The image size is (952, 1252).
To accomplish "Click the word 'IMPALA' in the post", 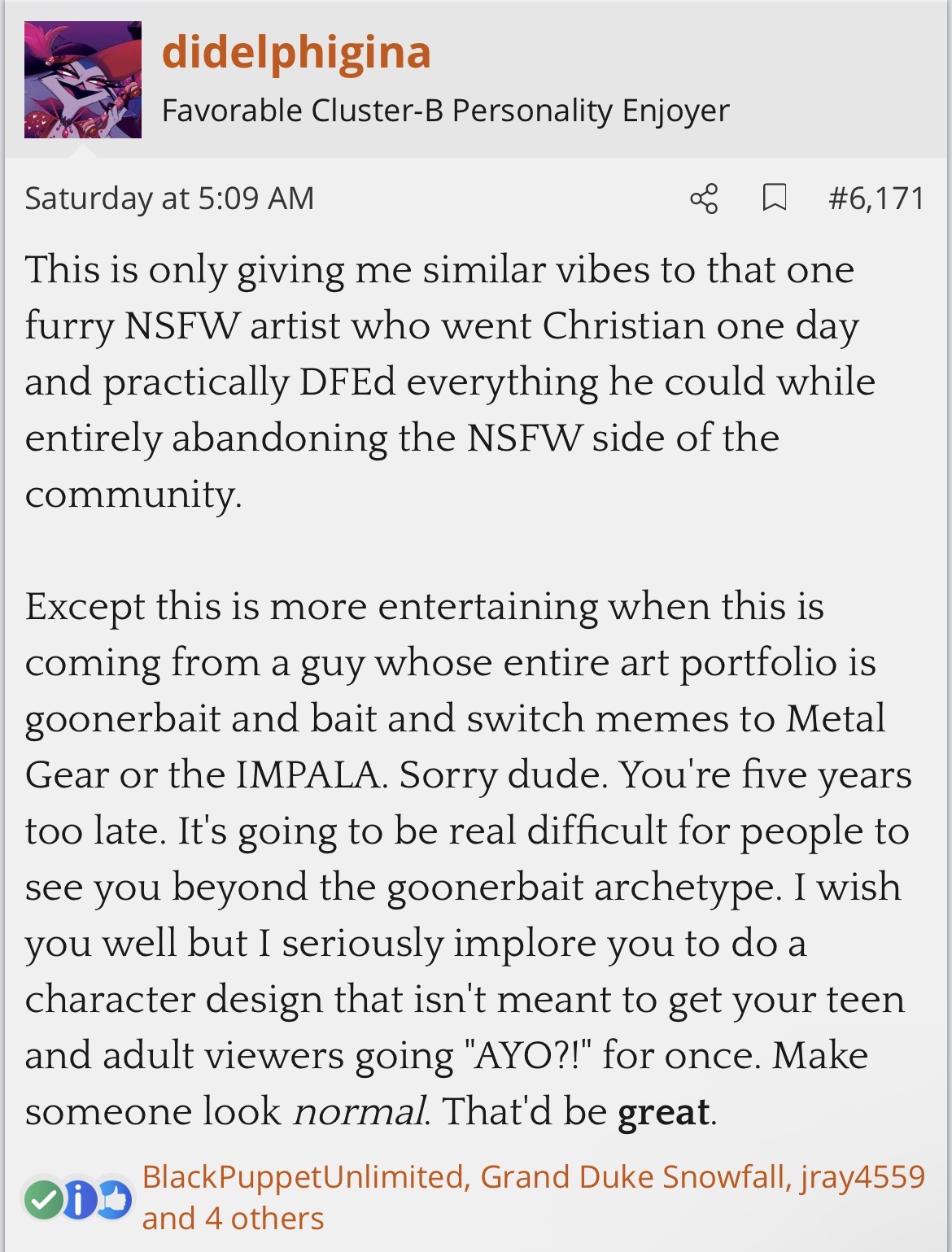I will click(308, 774).
